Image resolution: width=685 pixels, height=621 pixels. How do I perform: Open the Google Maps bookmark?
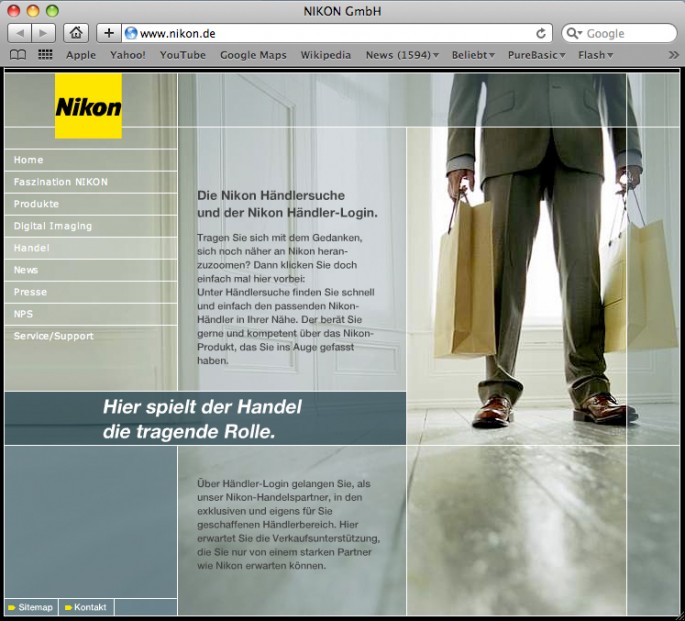253,55
